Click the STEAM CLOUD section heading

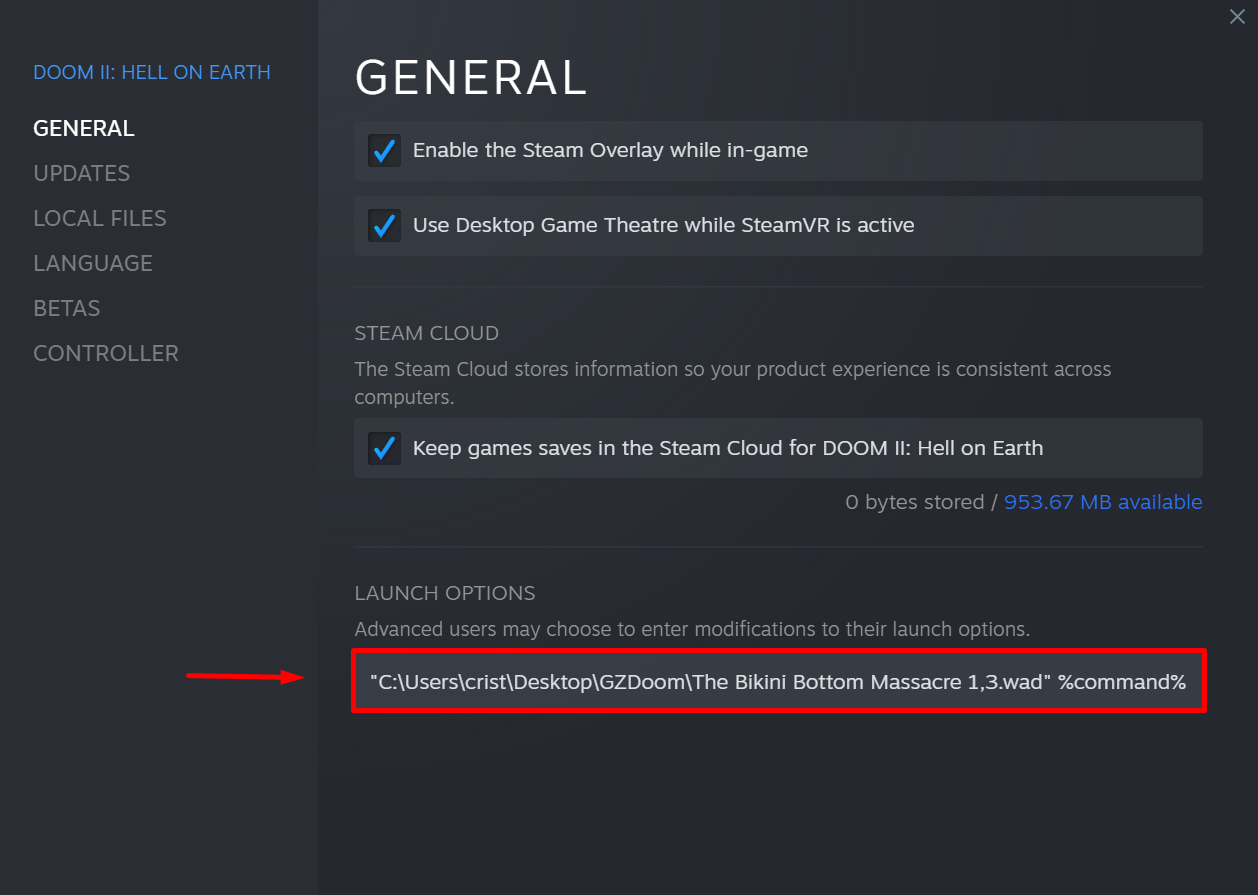[x=426, y=333]
